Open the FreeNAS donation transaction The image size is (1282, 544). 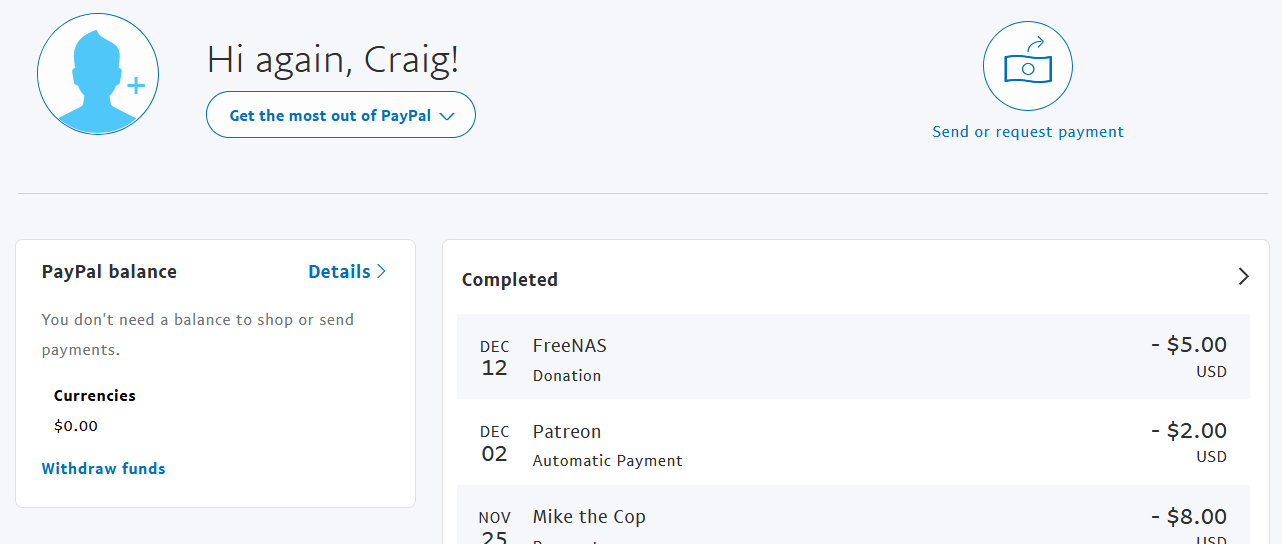pos(853,357)
